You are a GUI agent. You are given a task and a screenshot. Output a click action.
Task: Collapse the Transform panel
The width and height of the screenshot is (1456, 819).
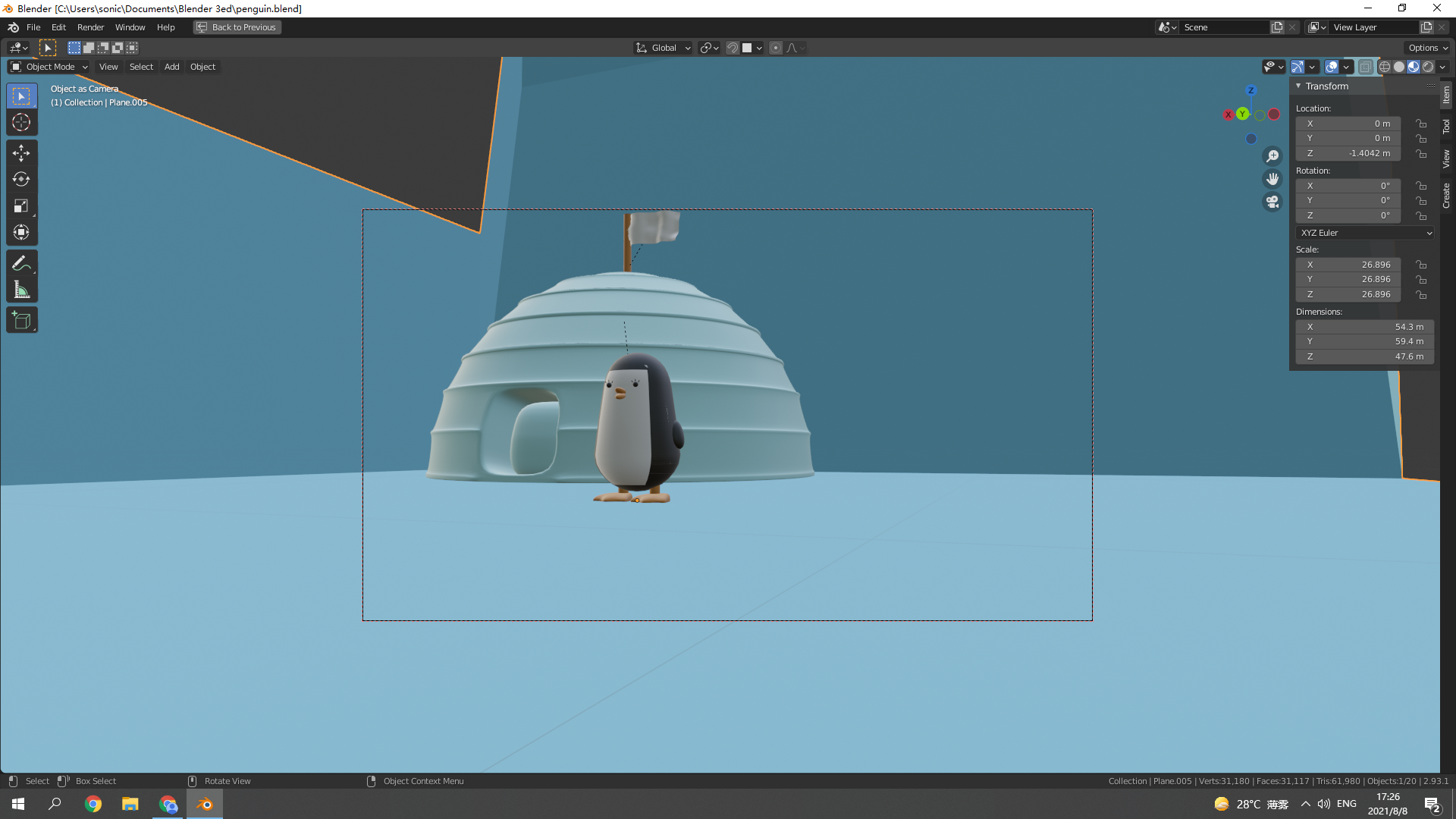pyautogui.click(x=1298, y=86)
